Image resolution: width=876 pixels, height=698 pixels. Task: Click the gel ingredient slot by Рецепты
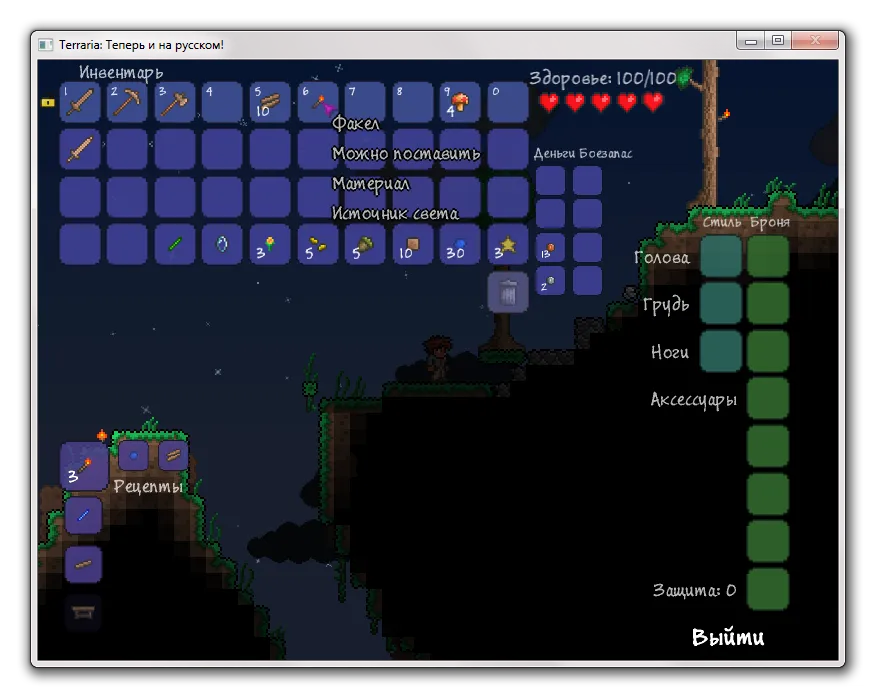tap(134, 455)
